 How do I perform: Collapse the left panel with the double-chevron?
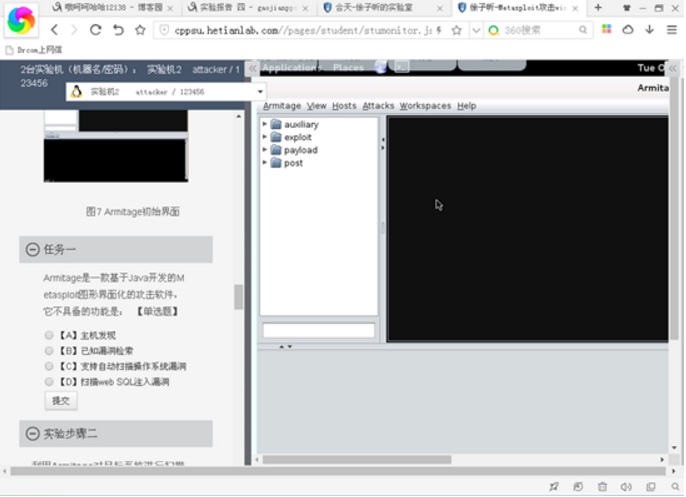pos(252,68)
